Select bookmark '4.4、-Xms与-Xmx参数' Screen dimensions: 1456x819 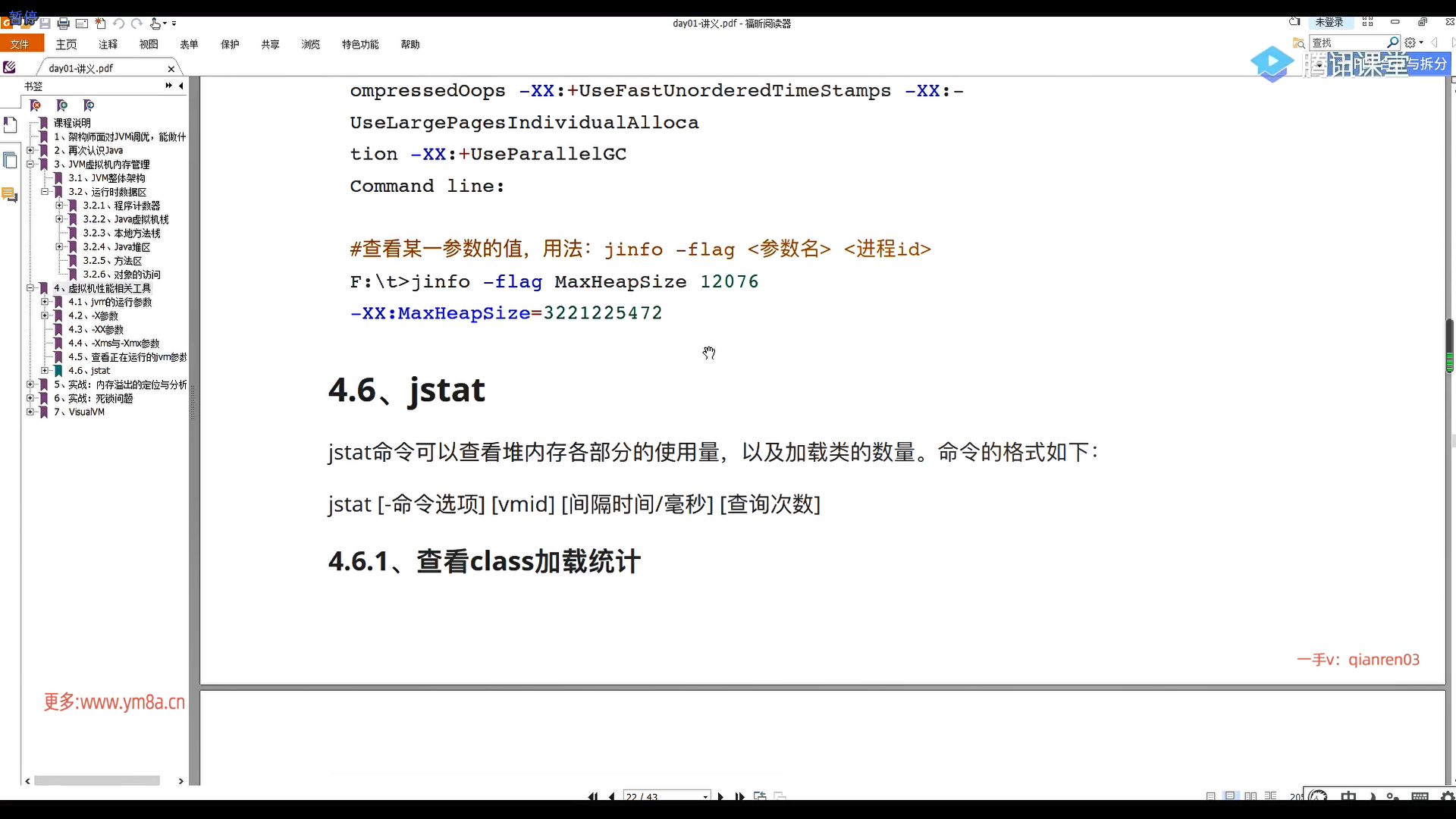point(114,344)
